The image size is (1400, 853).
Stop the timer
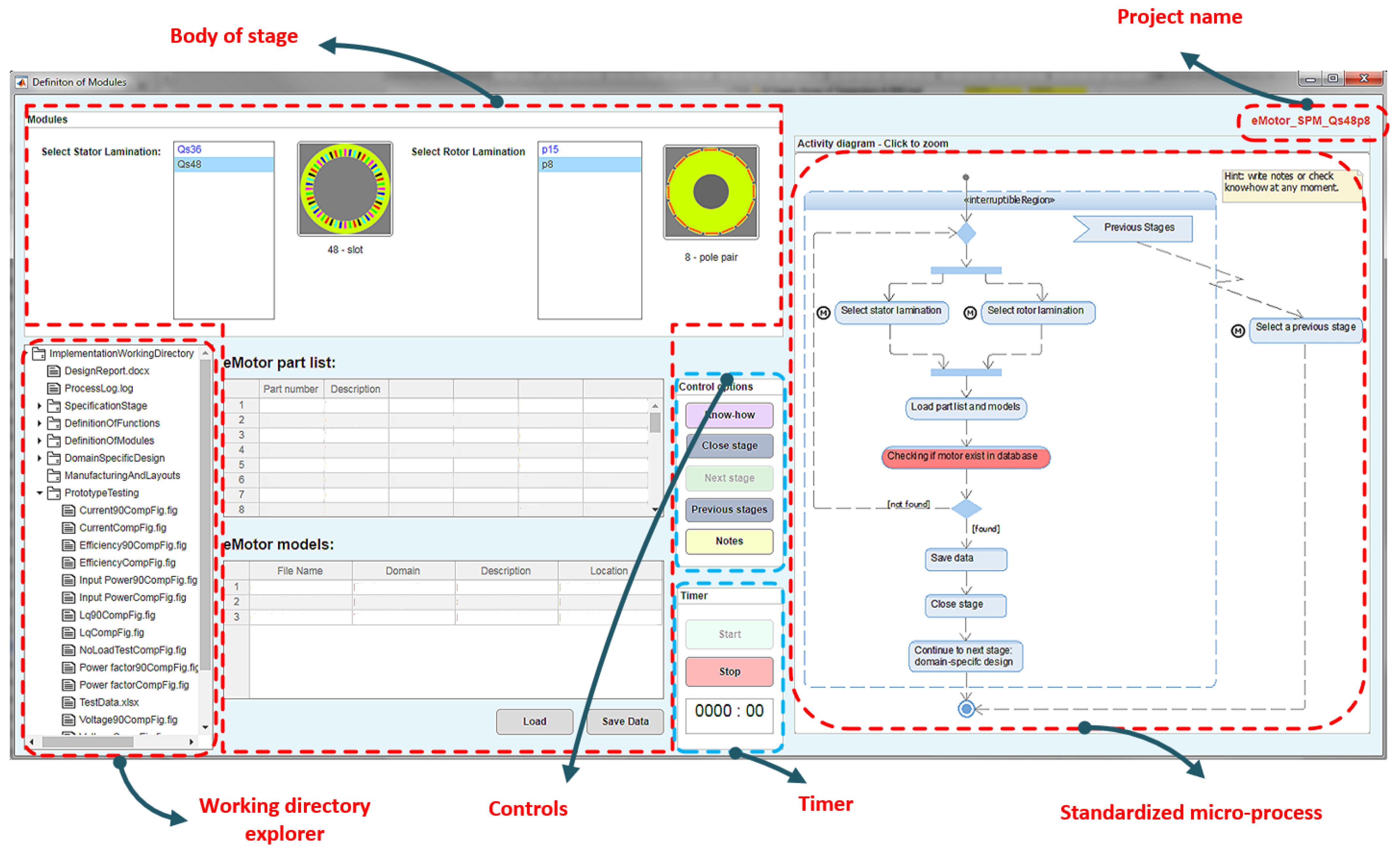729,672
